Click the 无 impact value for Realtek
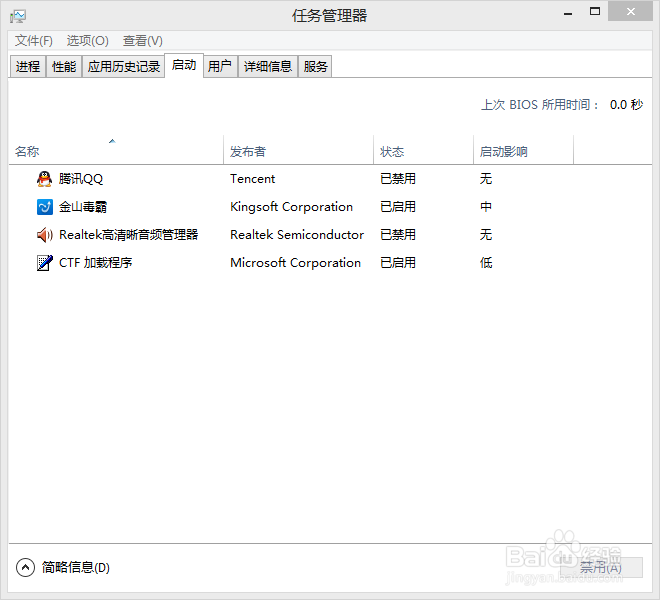The height and width of the screenshot is (600, 660). click(x=486, y=235)
